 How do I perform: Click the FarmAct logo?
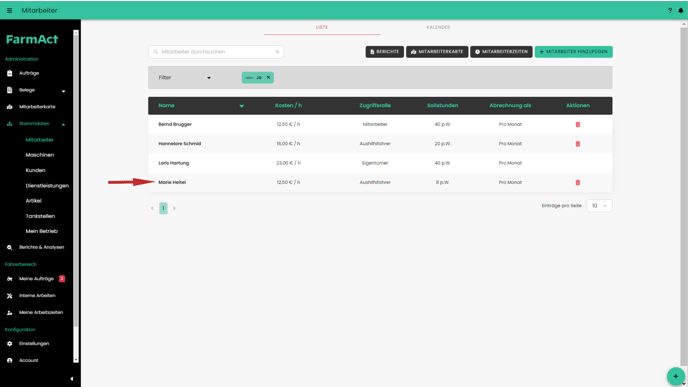coord(32,39)
